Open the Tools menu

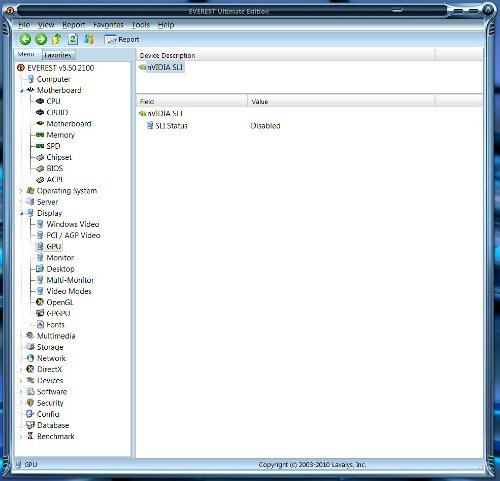pyautogui.click(x=140, y=25)
